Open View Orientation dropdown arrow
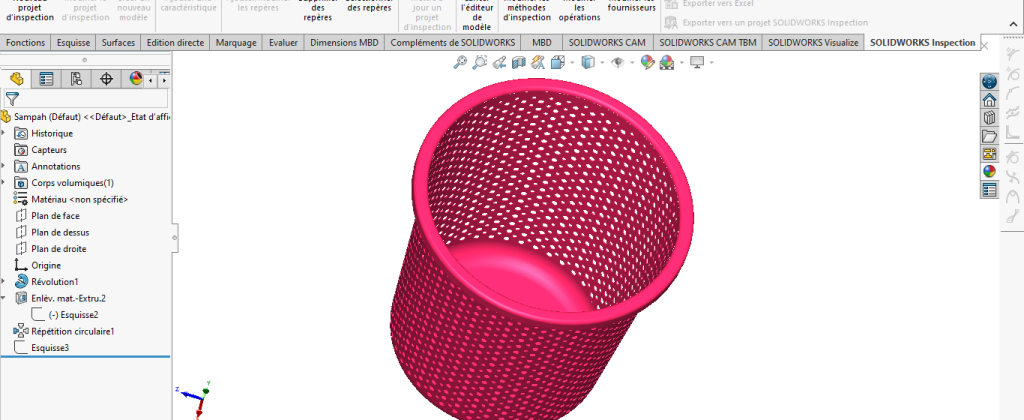This screenshot has width=1024, height=420. point(572,63)
